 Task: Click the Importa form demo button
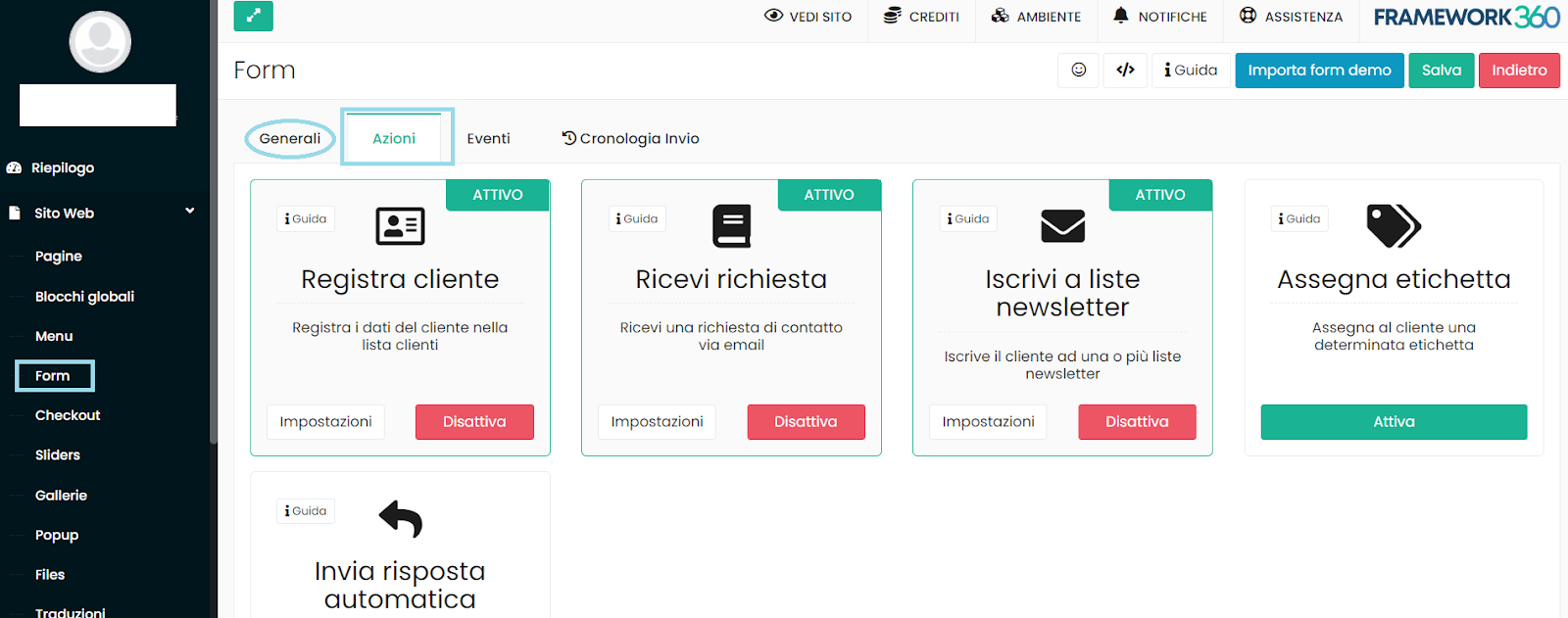(x=1319, y=71)
